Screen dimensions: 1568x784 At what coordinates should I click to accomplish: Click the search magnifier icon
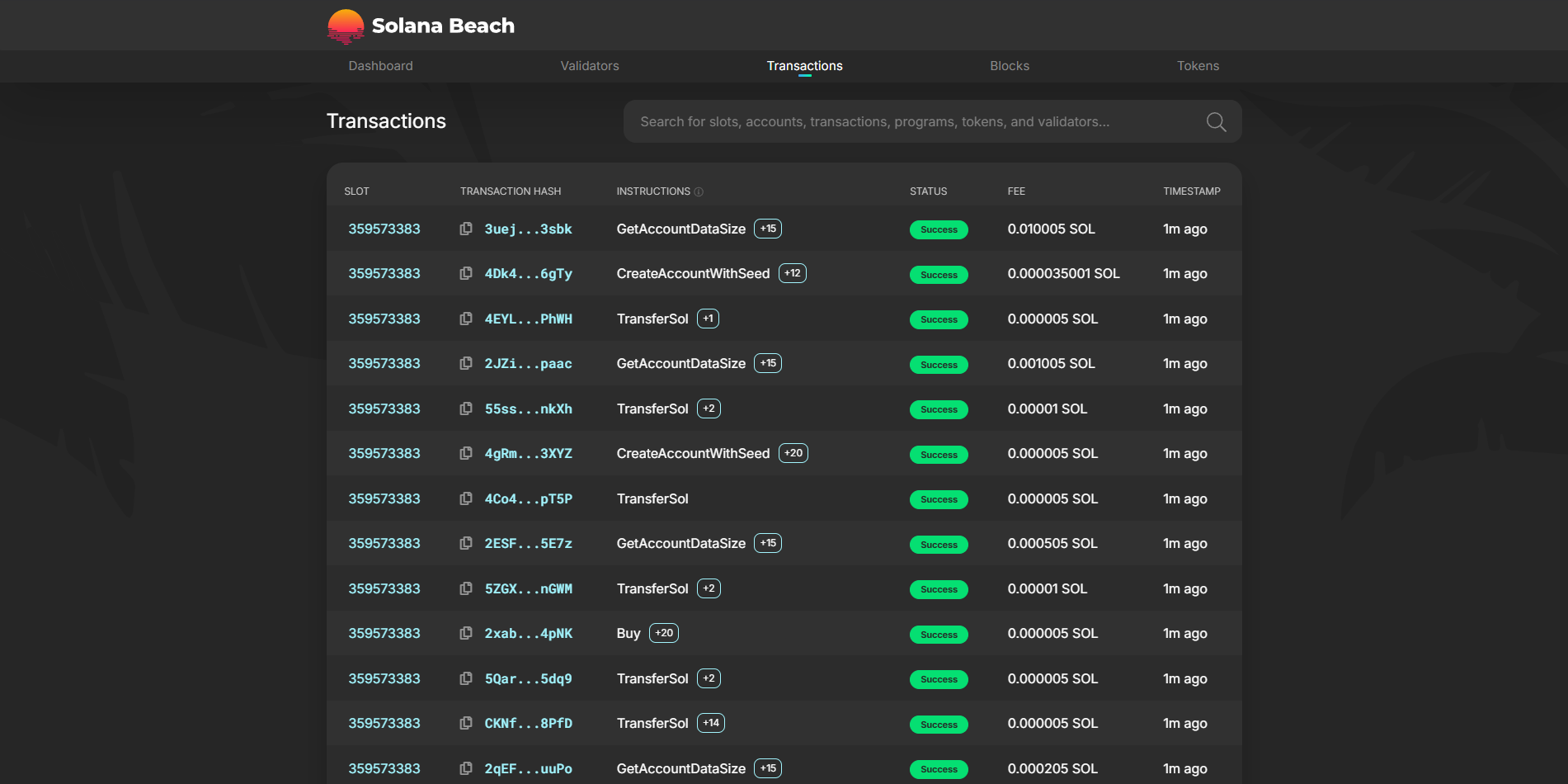pyautogui.click(x=1216, y=121)
